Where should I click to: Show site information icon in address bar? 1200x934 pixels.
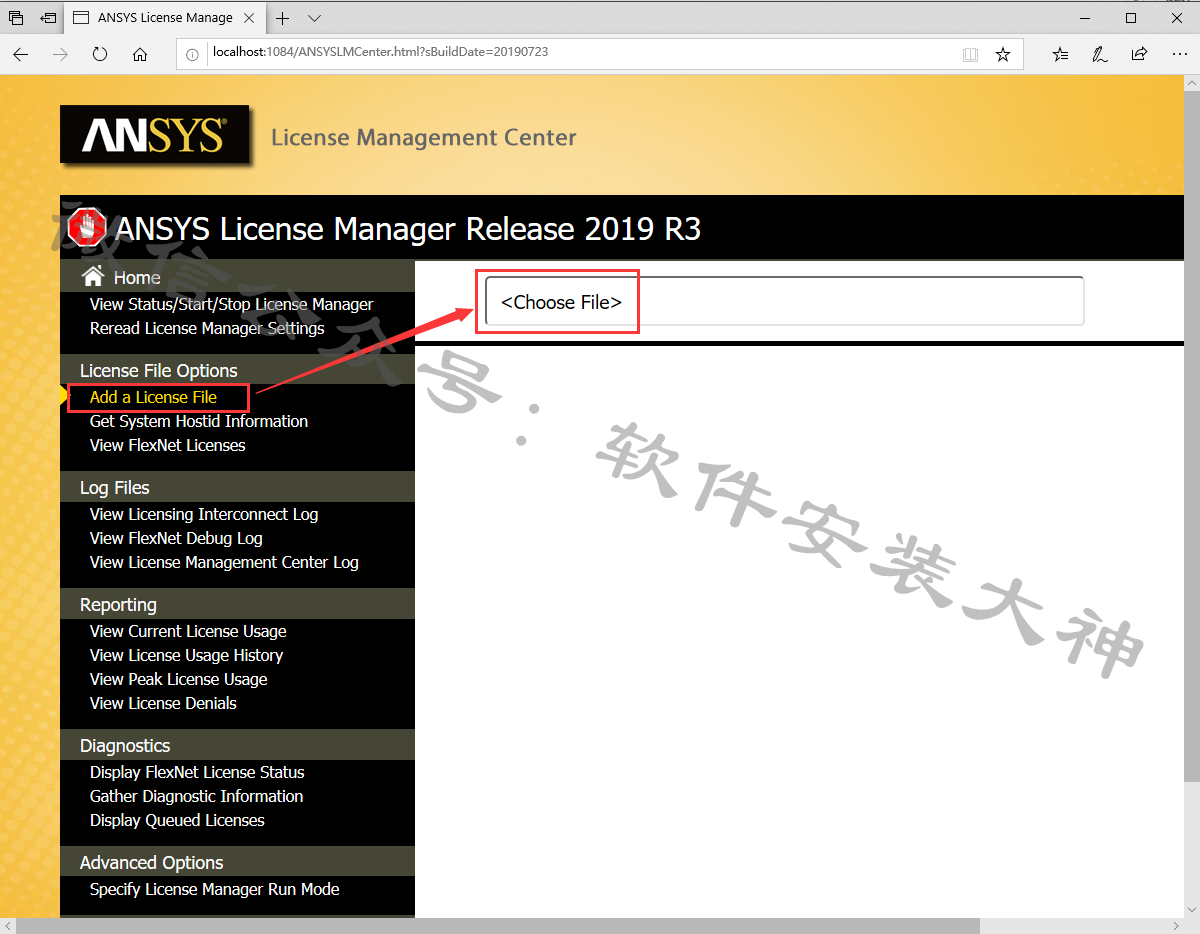pos(193,54)
